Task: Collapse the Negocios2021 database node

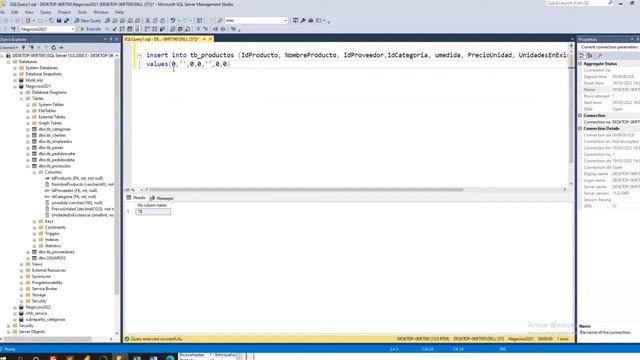Action: click(15, 86)
